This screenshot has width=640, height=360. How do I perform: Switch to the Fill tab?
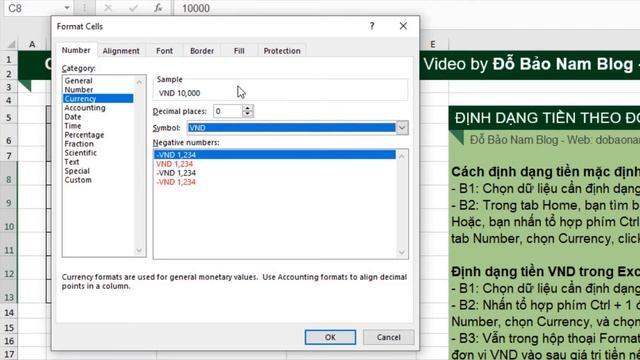point(239,51)
